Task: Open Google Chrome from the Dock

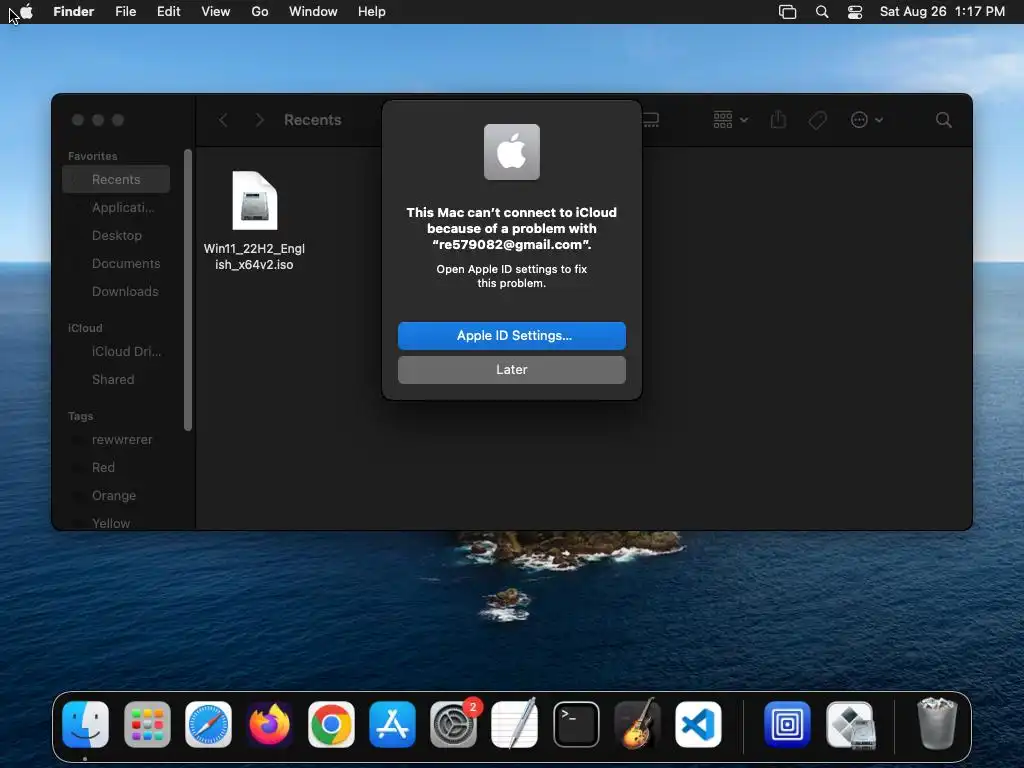Action: coord(331,724)
